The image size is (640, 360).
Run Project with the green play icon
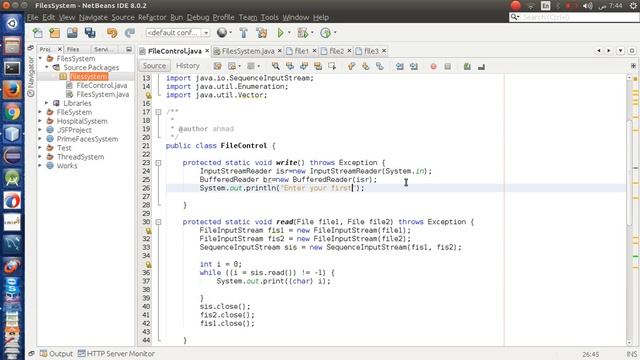(x=280, y=33)
